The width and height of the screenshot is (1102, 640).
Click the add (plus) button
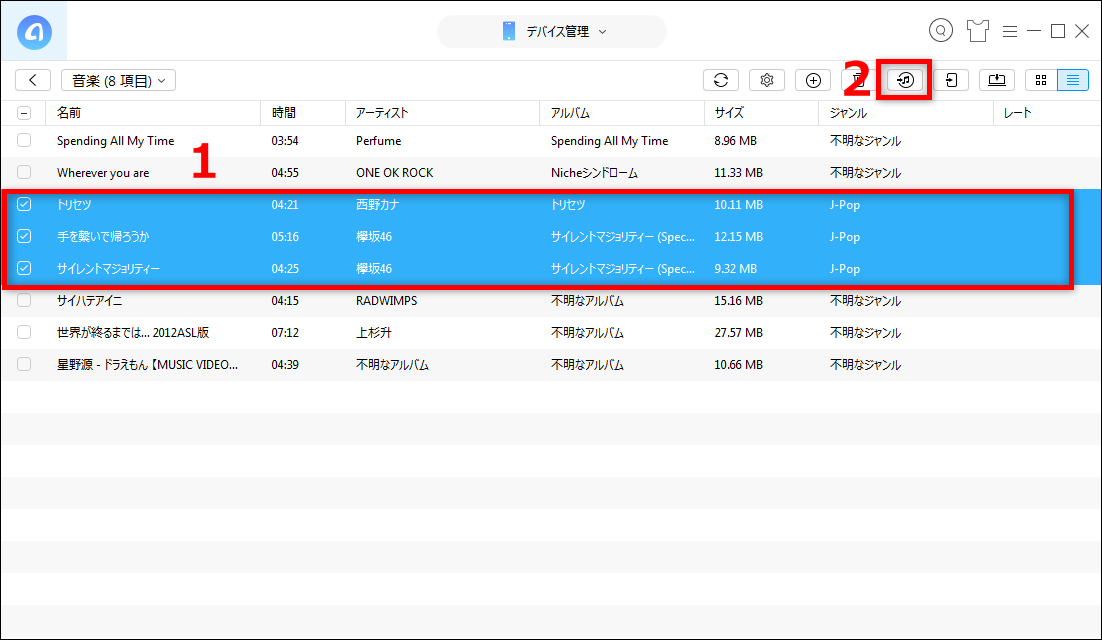(813, 80)
